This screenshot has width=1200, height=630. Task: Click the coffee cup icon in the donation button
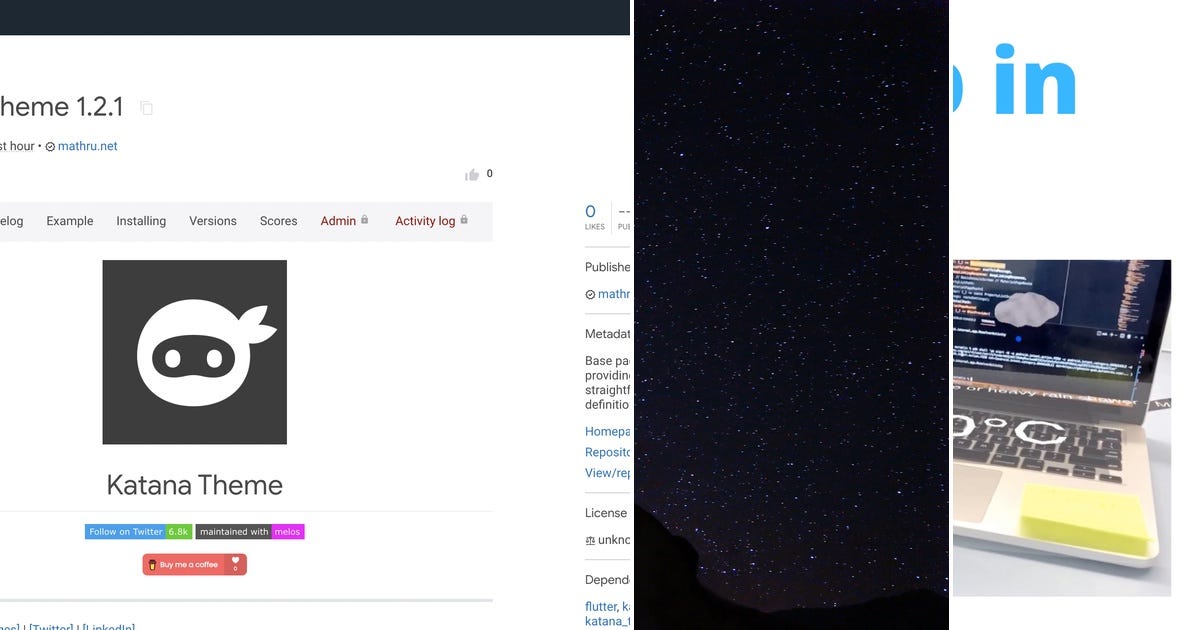[x=152, y=565]
